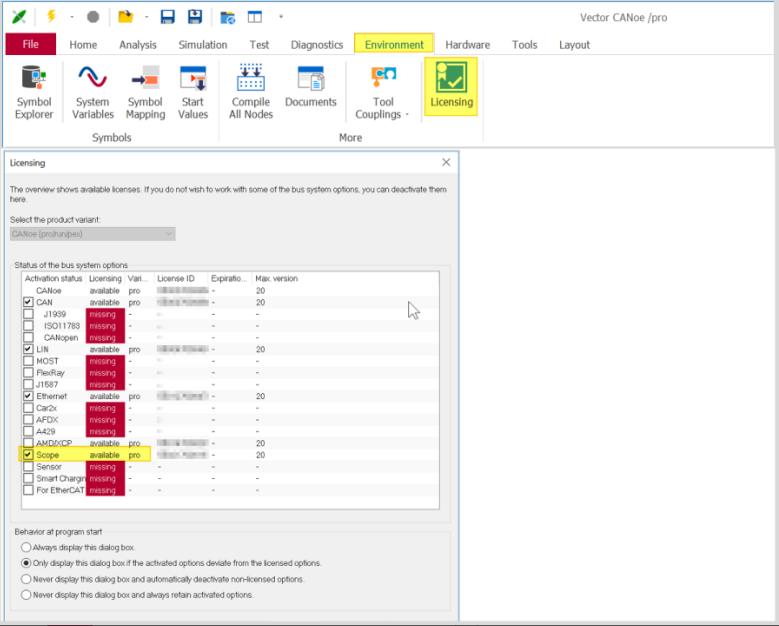Click the lightning bolt start icon
Image resolution: width=779 pixels, height=626 pixels.
[51, 17]
